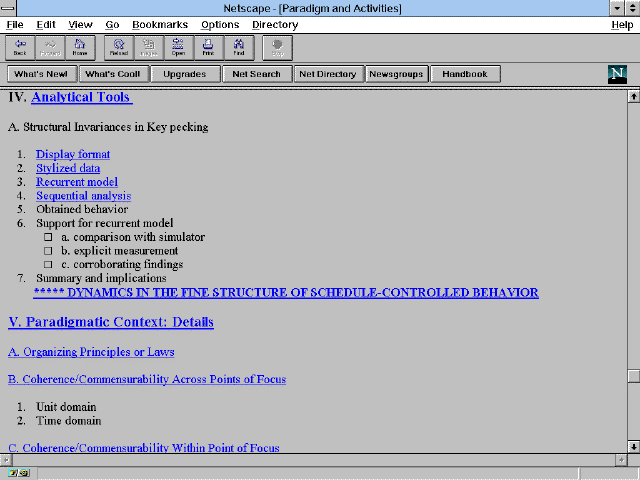The height and width of the screenshot is (480, 640).
Task: Click the What's New! button
Action: tap(41, 74)
